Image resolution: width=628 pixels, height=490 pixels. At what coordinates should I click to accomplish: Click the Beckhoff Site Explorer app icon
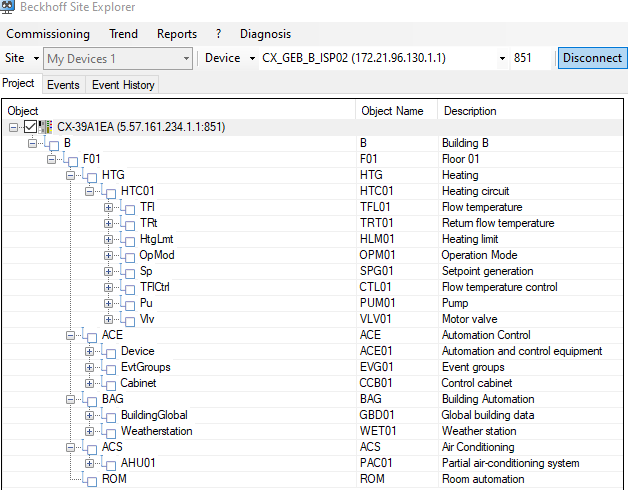[x=7, y=6]
